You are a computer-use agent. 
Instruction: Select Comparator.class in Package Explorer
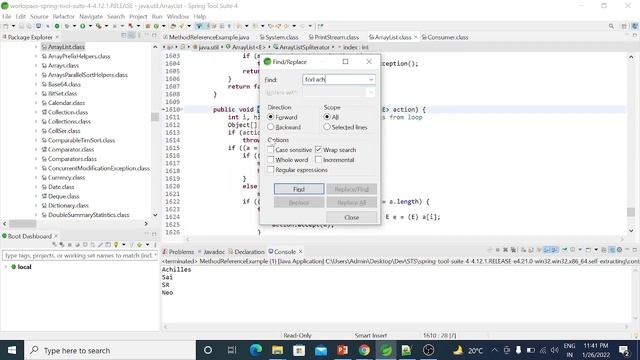(71, 149)
